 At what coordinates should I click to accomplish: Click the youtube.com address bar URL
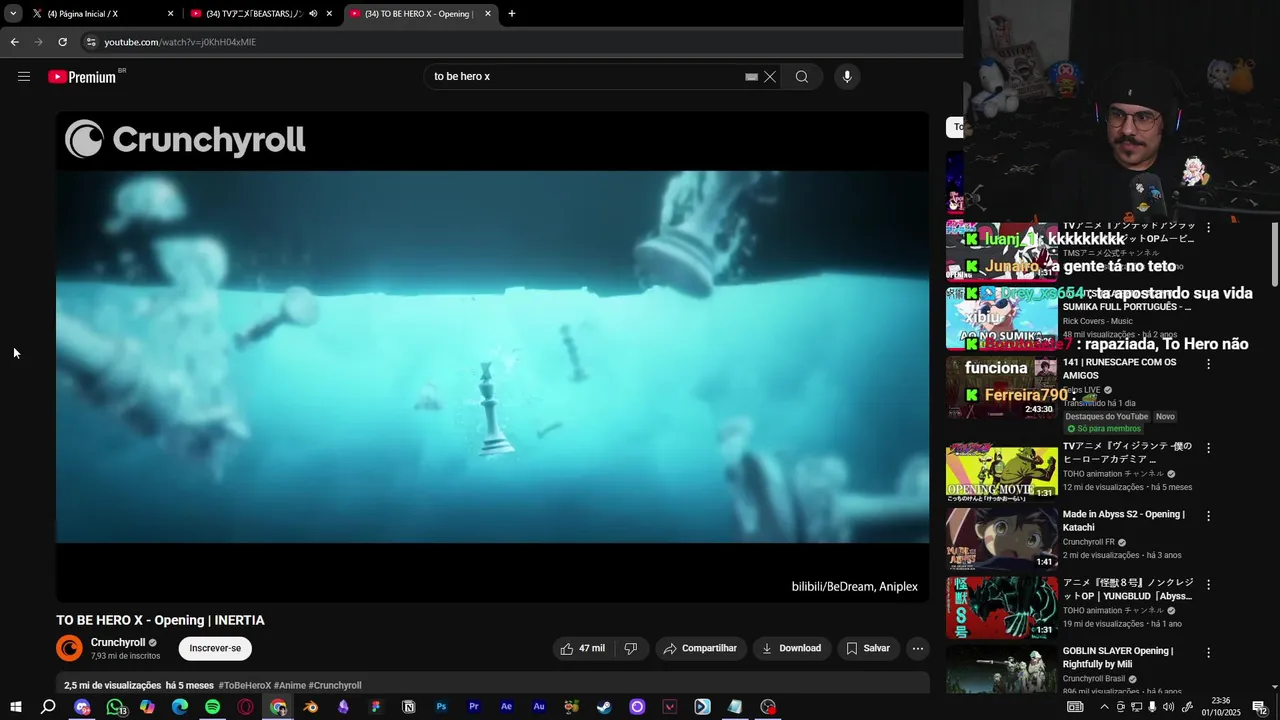point(180,42)
